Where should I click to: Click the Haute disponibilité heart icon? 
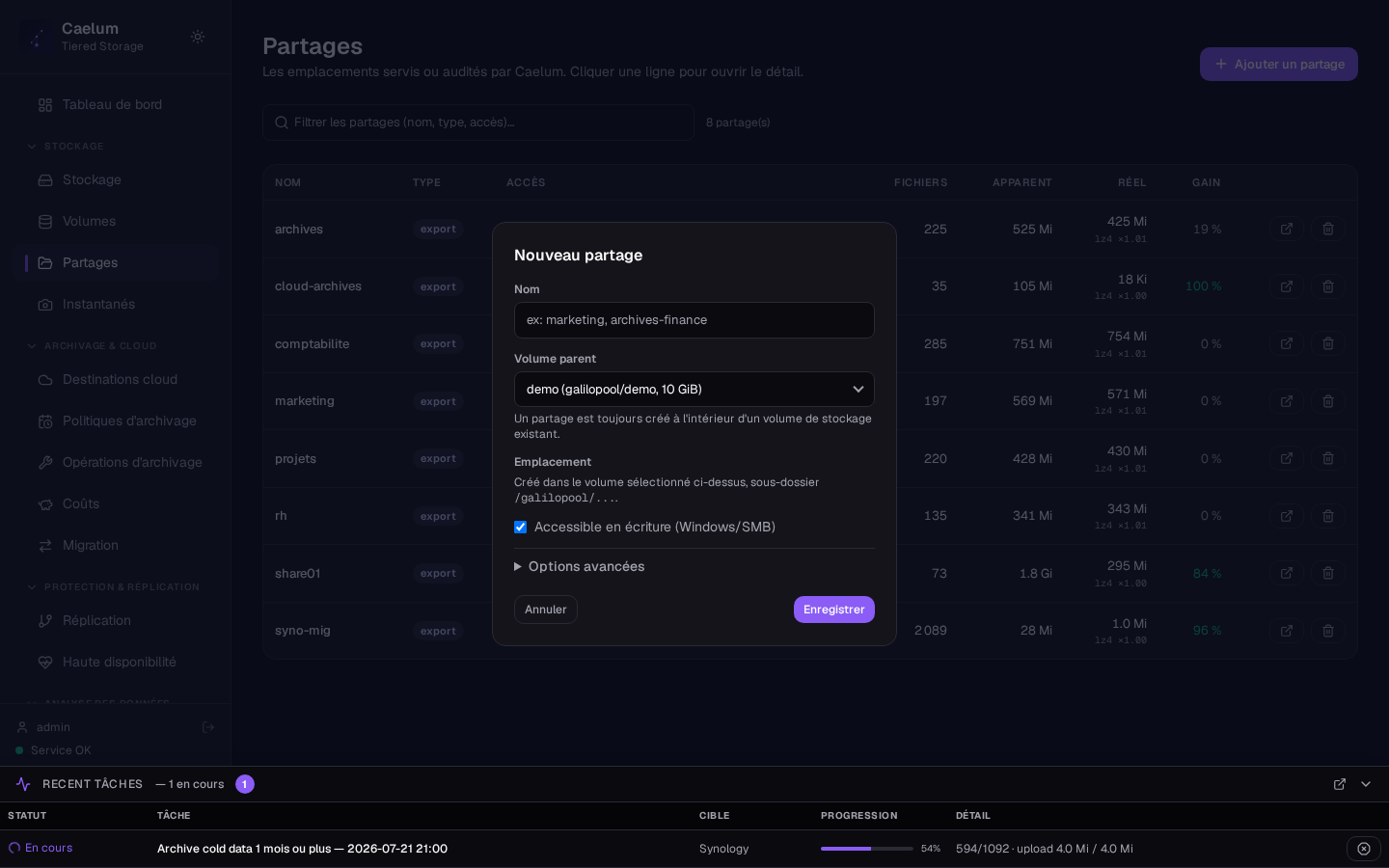coord(45,662)
